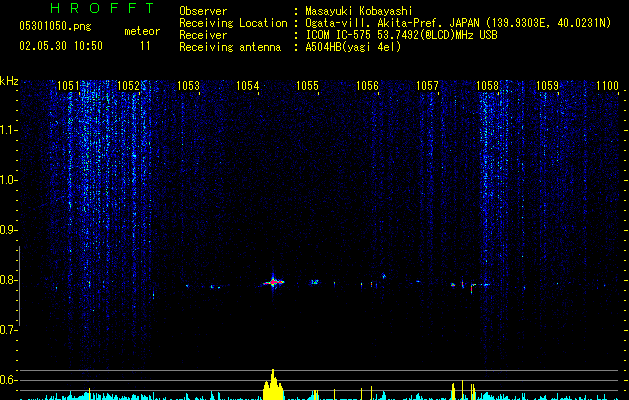Screen dimensions: 629x400
Task: Click the 1054 time marker
Action: tap(248, 86)
